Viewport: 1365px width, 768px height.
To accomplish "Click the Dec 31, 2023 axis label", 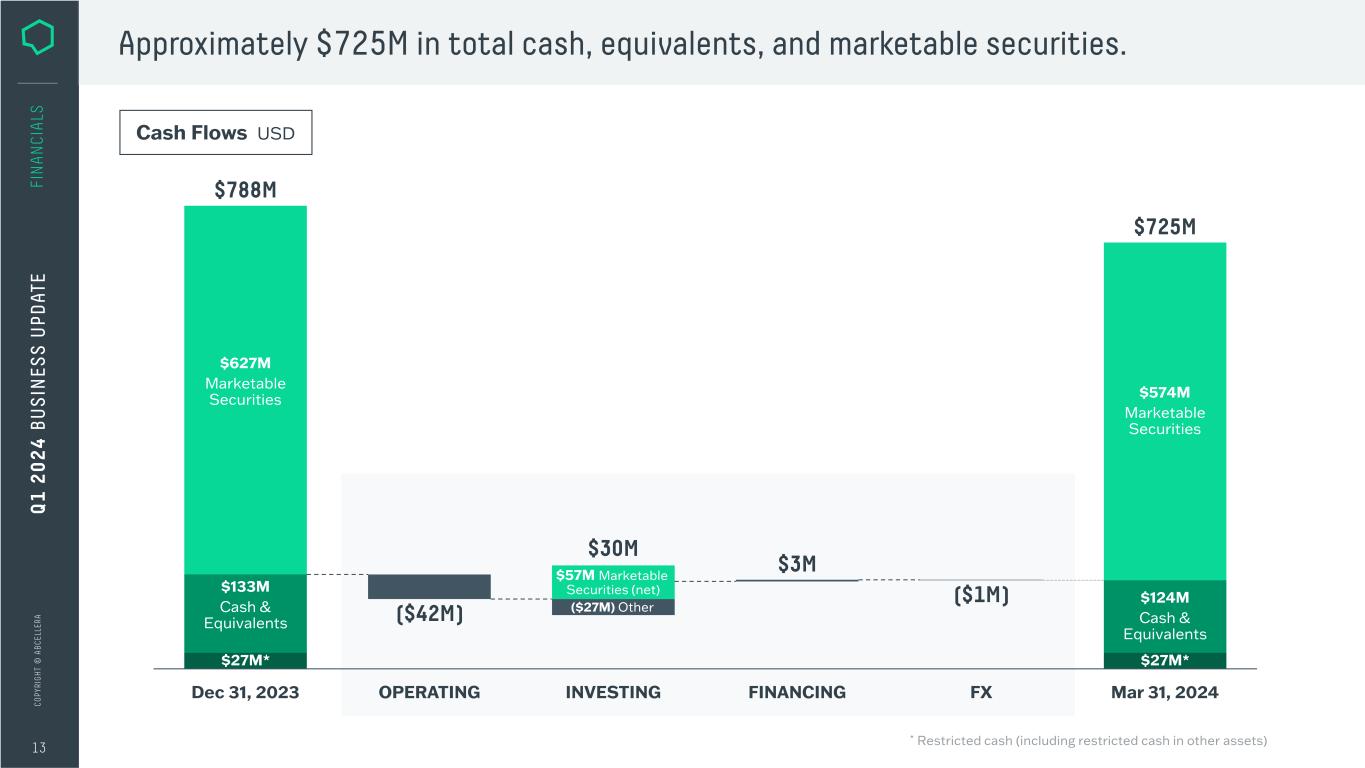I will 245,692.
